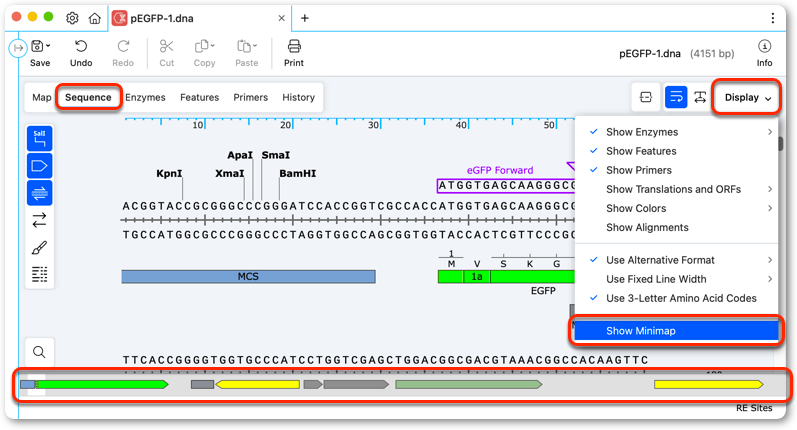Image resolution: width=797 pixels, height=430 pixels.
Task: Toggle show primers side button
Action: tap(40, 193)
